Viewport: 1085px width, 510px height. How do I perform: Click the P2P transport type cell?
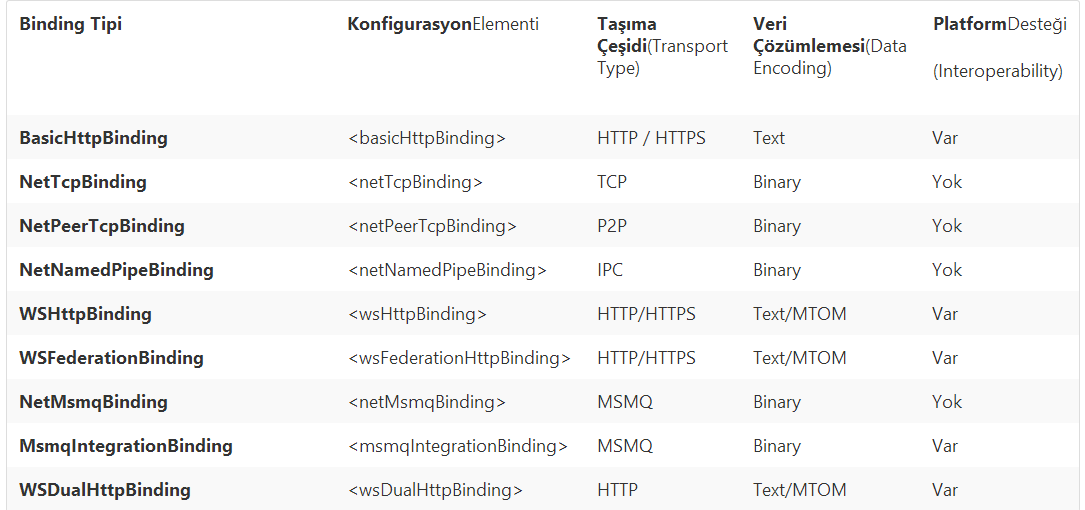pyautogui.click(x=612, y=226)
